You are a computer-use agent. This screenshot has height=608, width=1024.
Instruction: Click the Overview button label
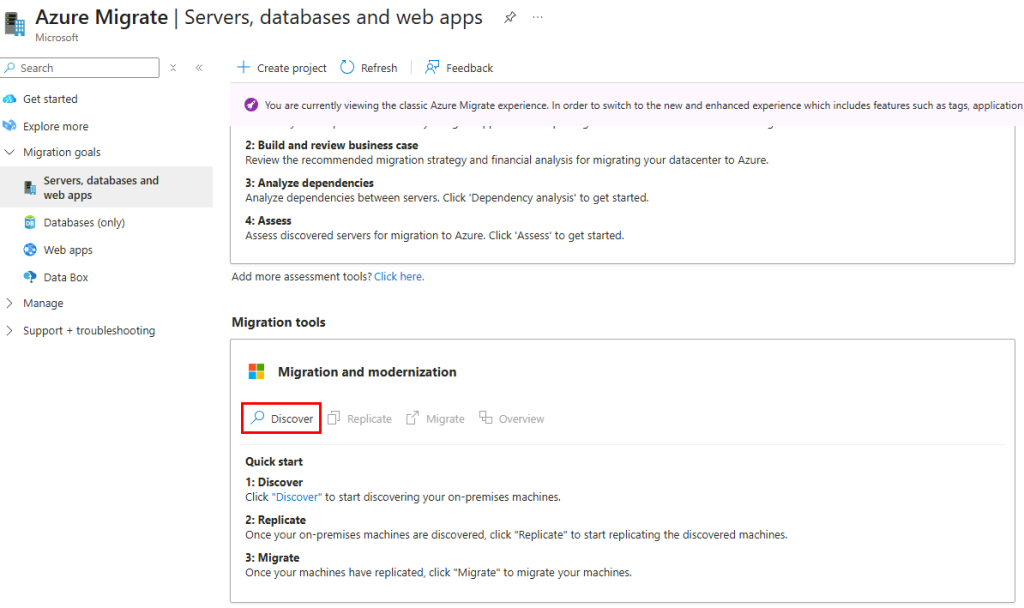521,419
